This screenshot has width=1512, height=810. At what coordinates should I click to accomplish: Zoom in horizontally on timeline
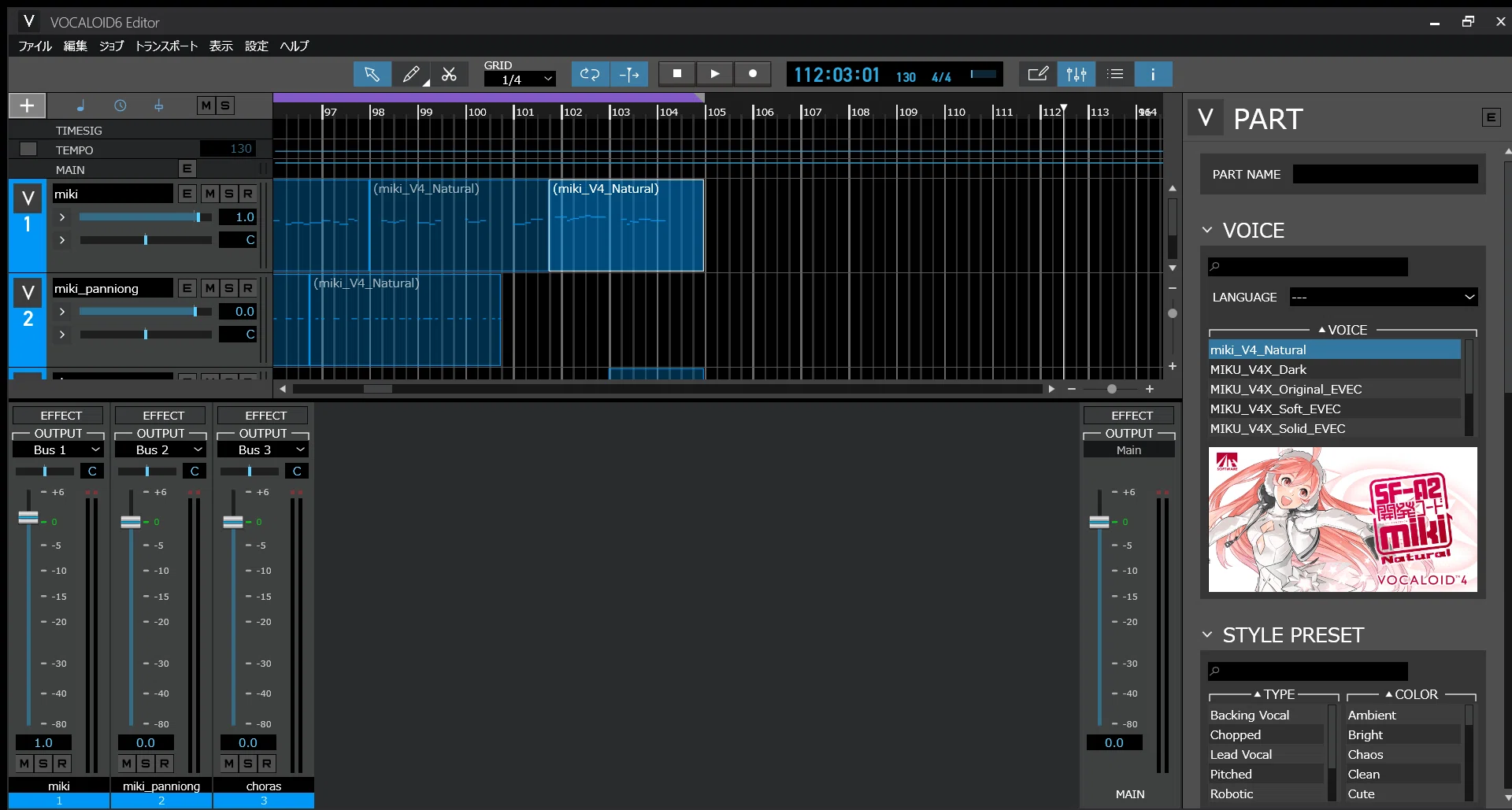coord(1150,389)
